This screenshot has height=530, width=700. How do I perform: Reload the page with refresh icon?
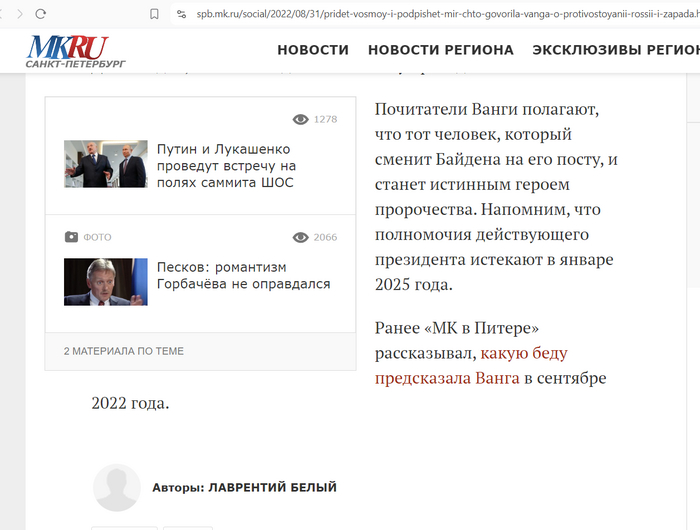(x=41, y=14)
